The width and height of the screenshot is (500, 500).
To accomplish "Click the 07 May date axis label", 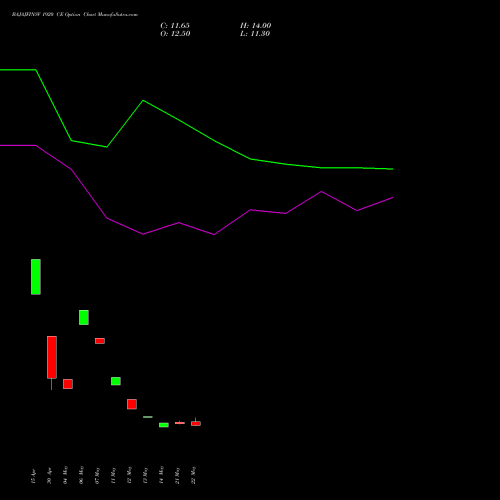I will tap(97, 475).
